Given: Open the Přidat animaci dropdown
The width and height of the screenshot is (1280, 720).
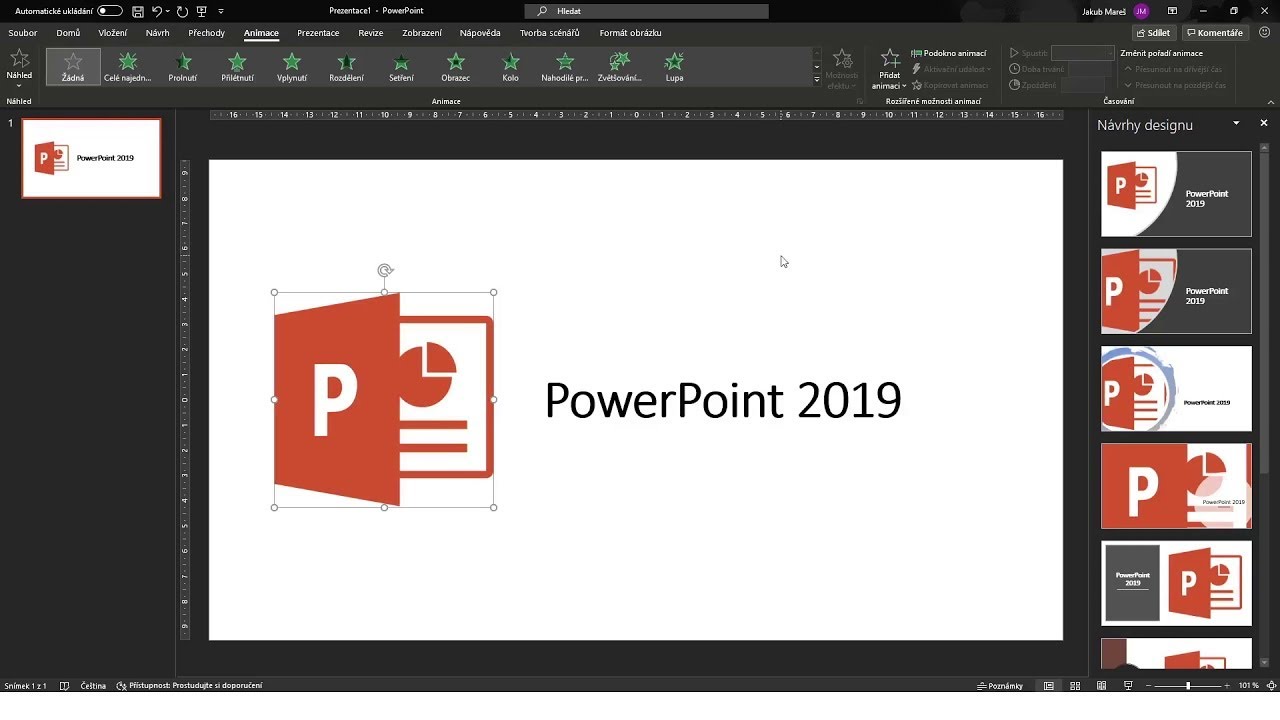Looking at the screenshot, I should [889, 69].
